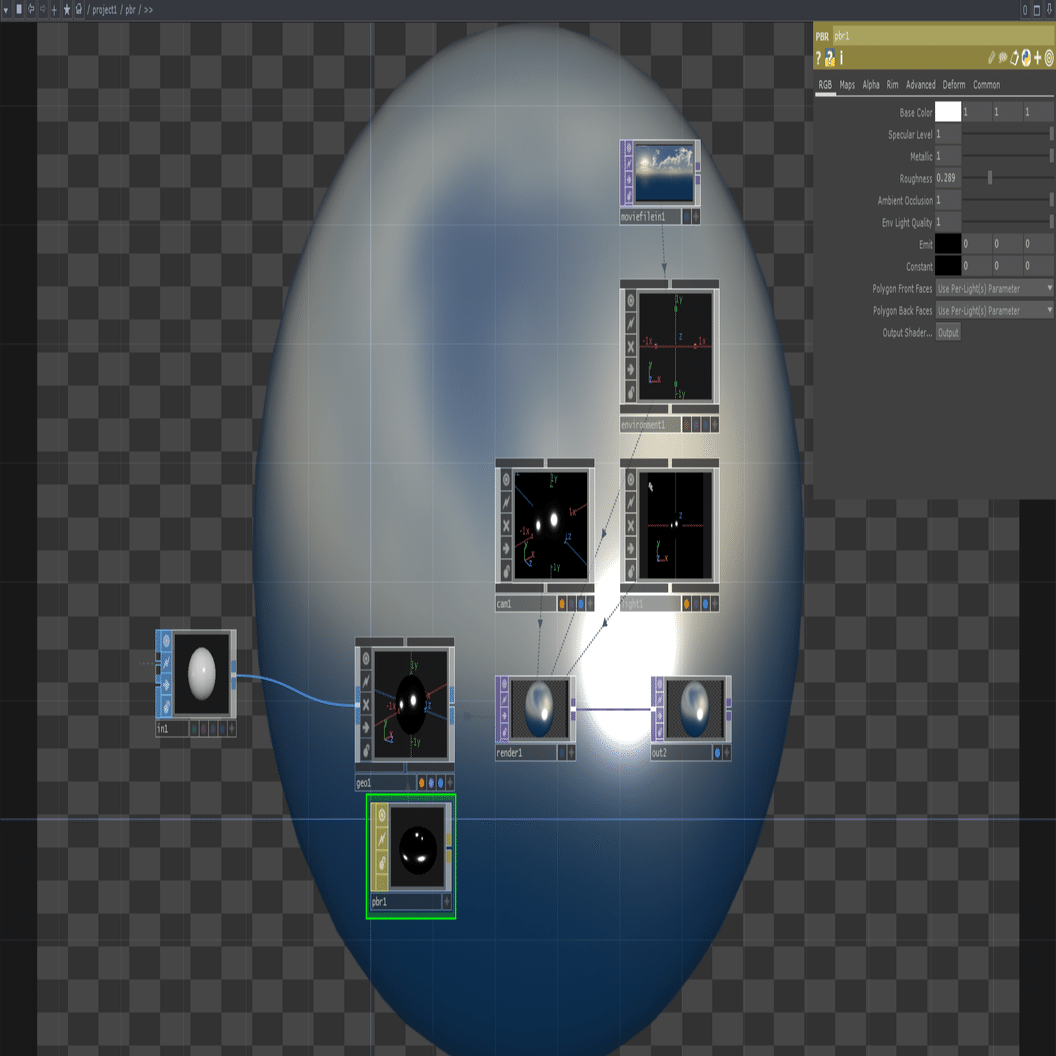Toggle the bypass X flag on environment1
Viewport: 1056px width, 1056px height.
[x=630, y=347]
